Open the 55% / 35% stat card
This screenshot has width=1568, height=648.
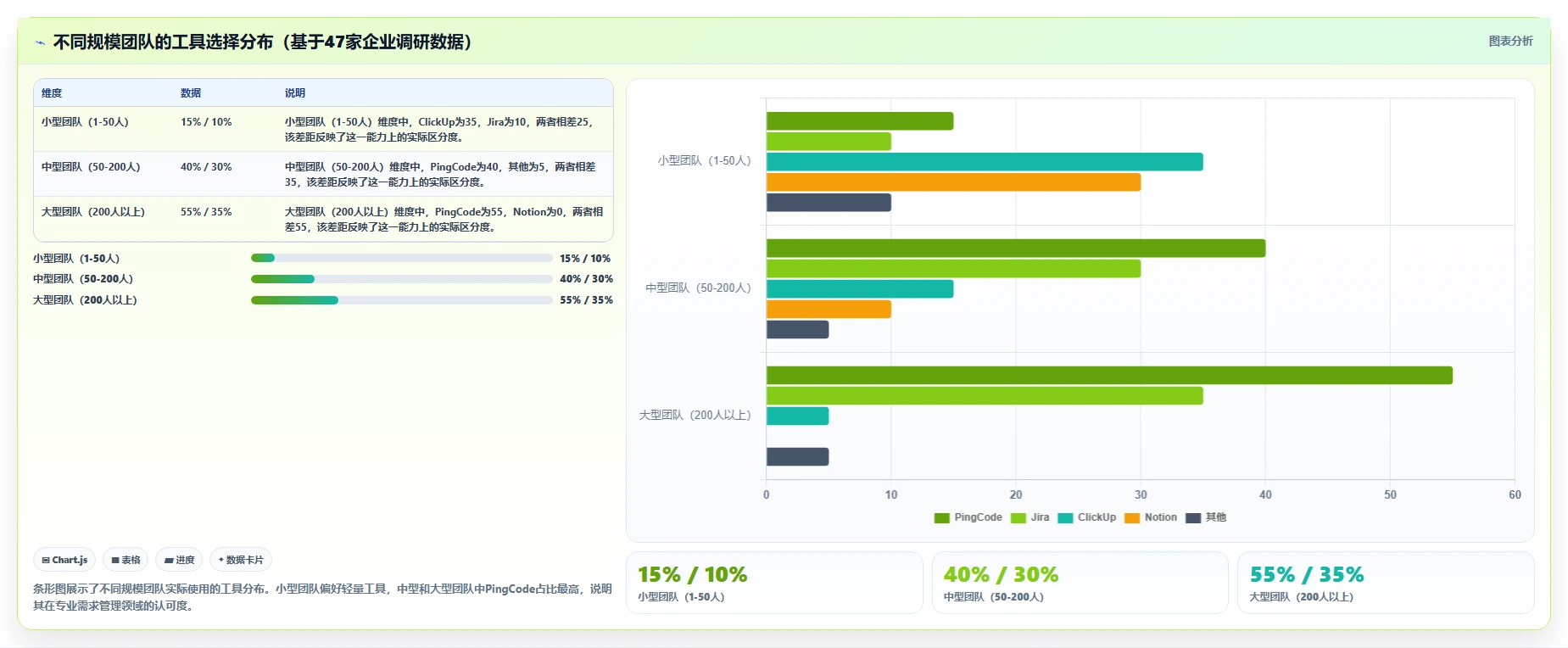pos(1386,583)
